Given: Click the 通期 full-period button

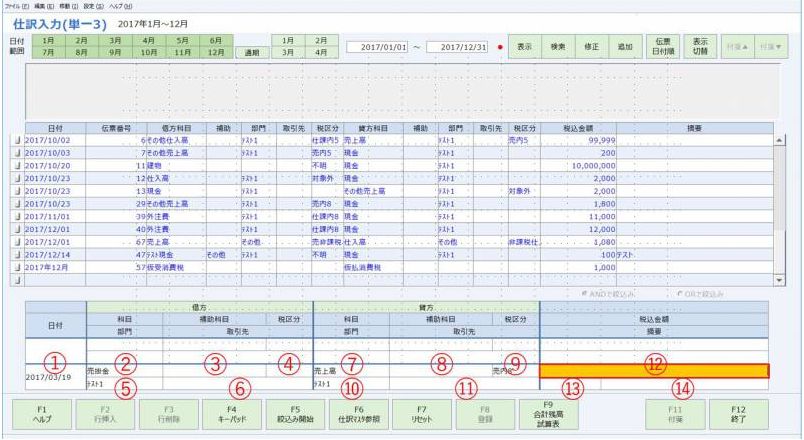Looking at the screenshot, I should tap(252, 52).
